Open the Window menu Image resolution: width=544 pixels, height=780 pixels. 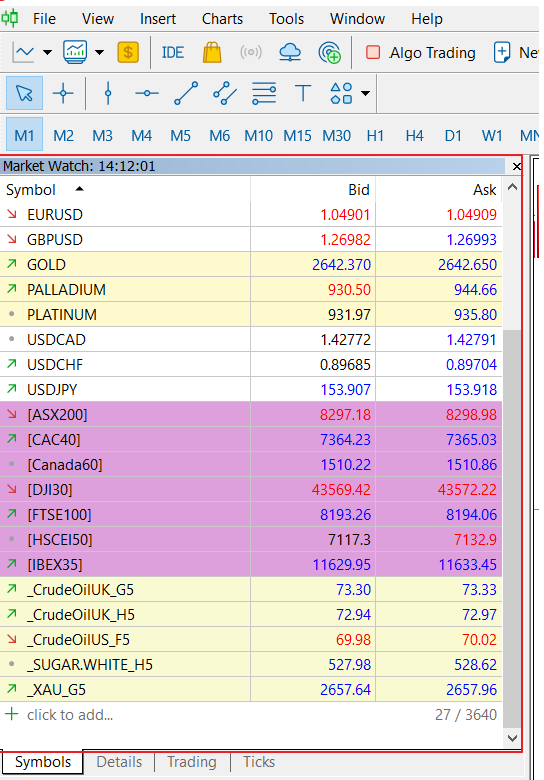coord(358,19)
